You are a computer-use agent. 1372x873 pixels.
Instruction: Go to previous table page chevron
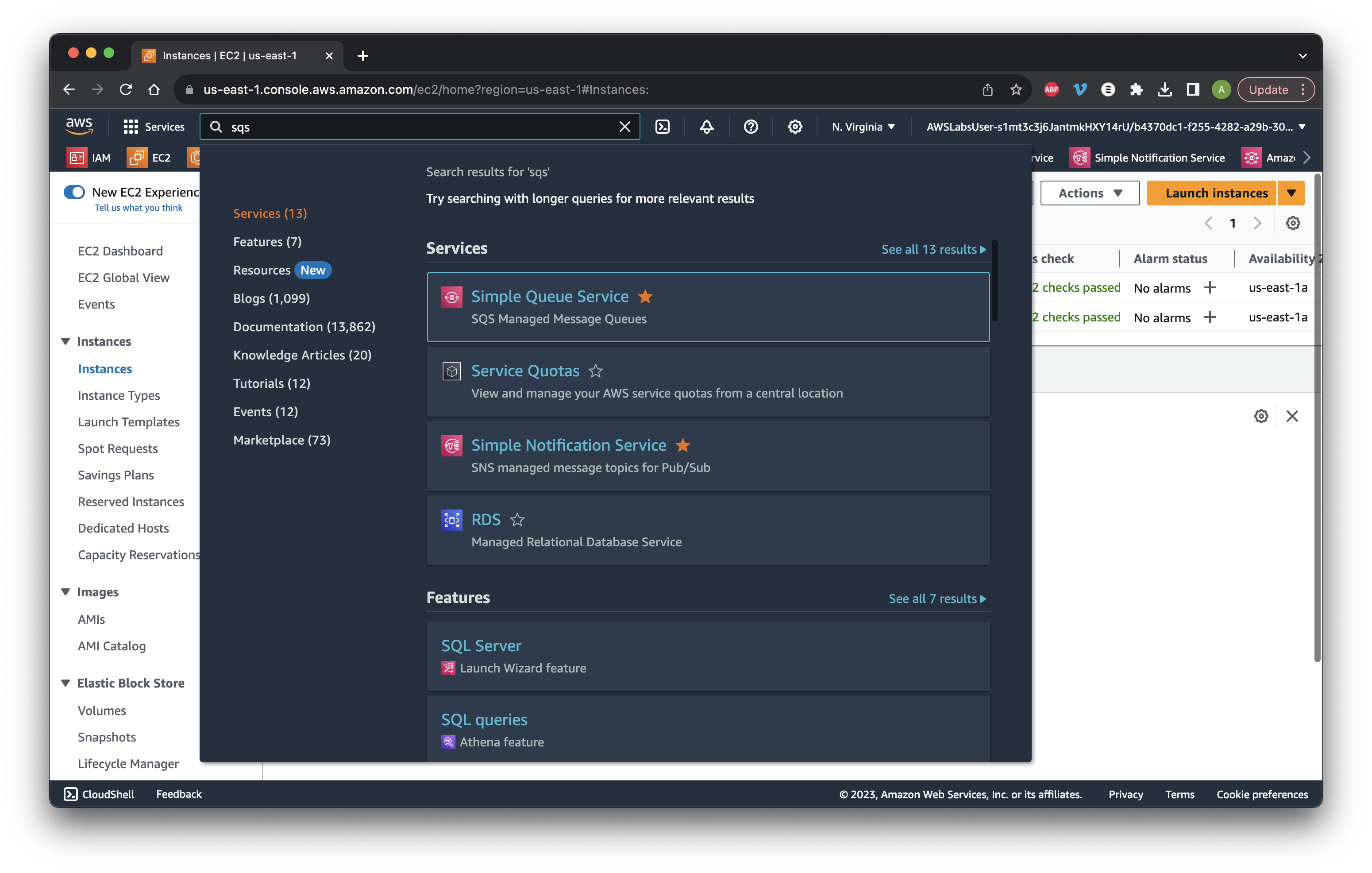click(1209, 224)
